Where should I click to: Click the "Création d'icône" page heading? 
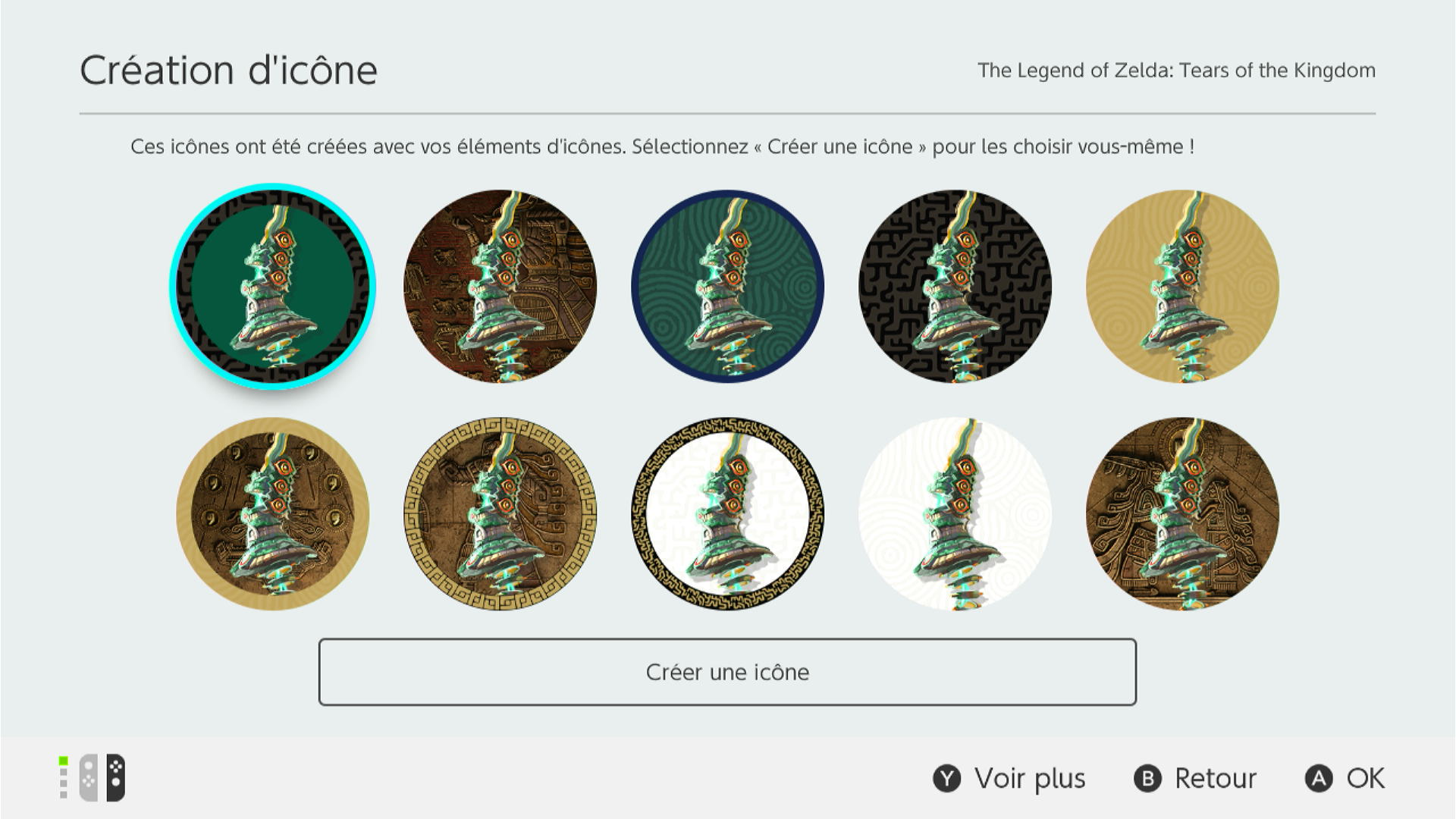[228, 71]
